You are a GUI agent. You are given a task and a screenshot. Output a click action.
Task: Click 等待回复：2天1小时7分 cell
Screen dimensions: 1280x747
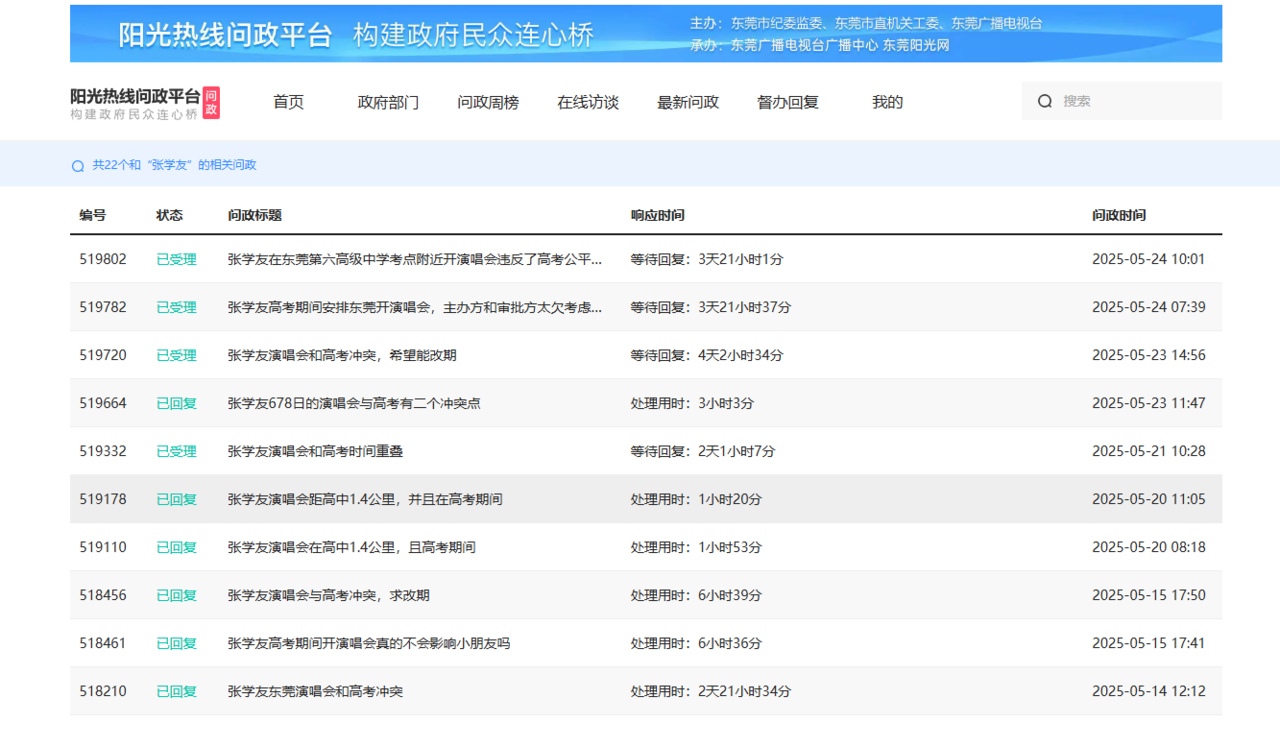click(703, 451)
